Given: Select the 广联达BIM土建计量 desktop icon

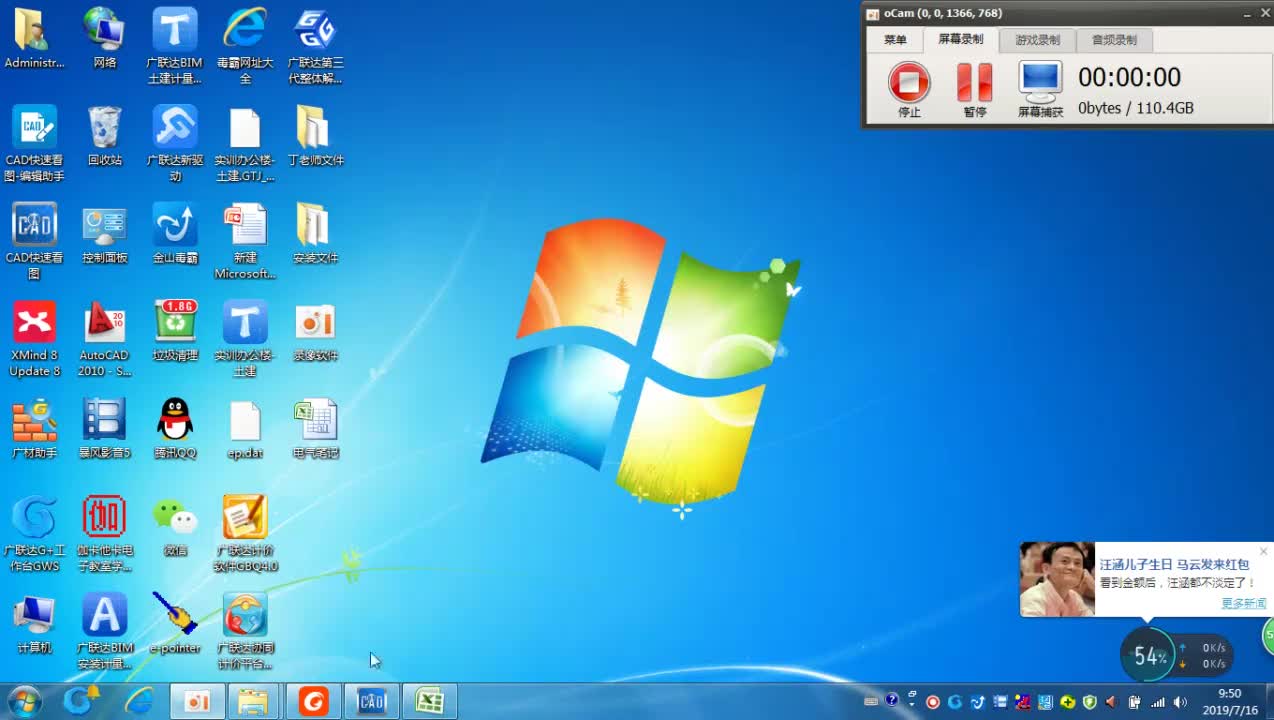Looking at the screenshot, I should (x=175, y=45).
